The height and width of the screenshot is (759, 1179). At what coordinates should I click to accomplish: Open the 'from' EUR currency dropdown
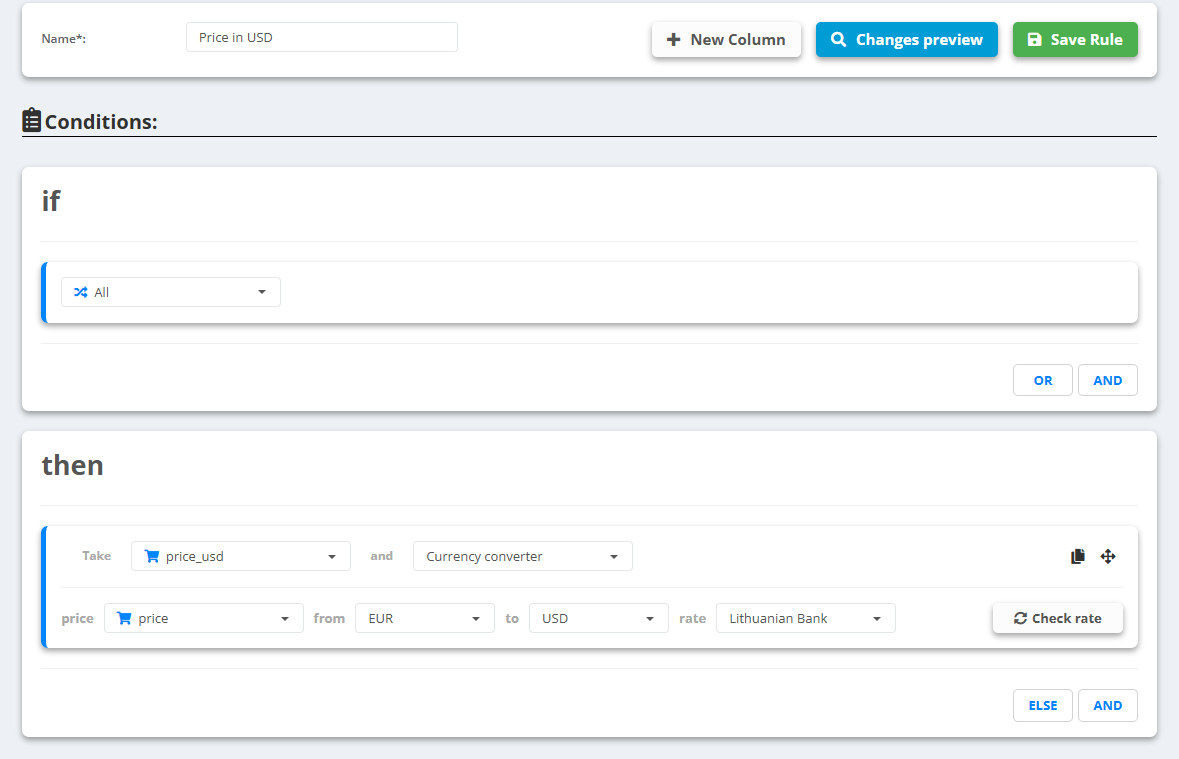[425, 618]
